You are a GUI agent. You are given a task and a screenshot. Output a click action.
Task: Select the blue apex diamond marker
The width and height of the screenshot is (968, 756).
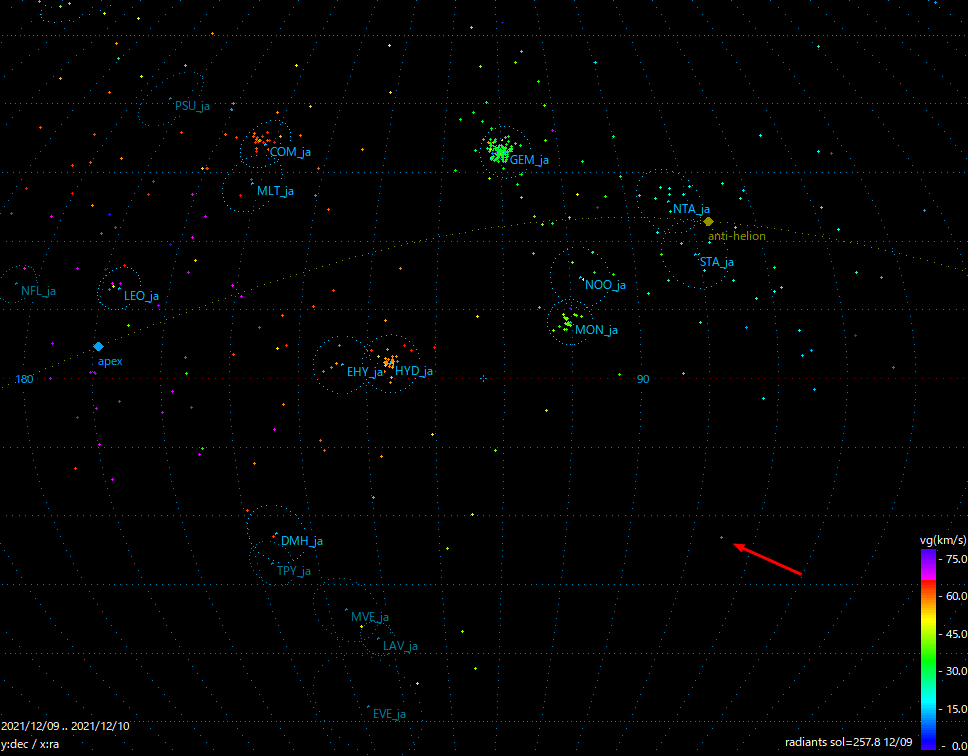coord(97,345)
